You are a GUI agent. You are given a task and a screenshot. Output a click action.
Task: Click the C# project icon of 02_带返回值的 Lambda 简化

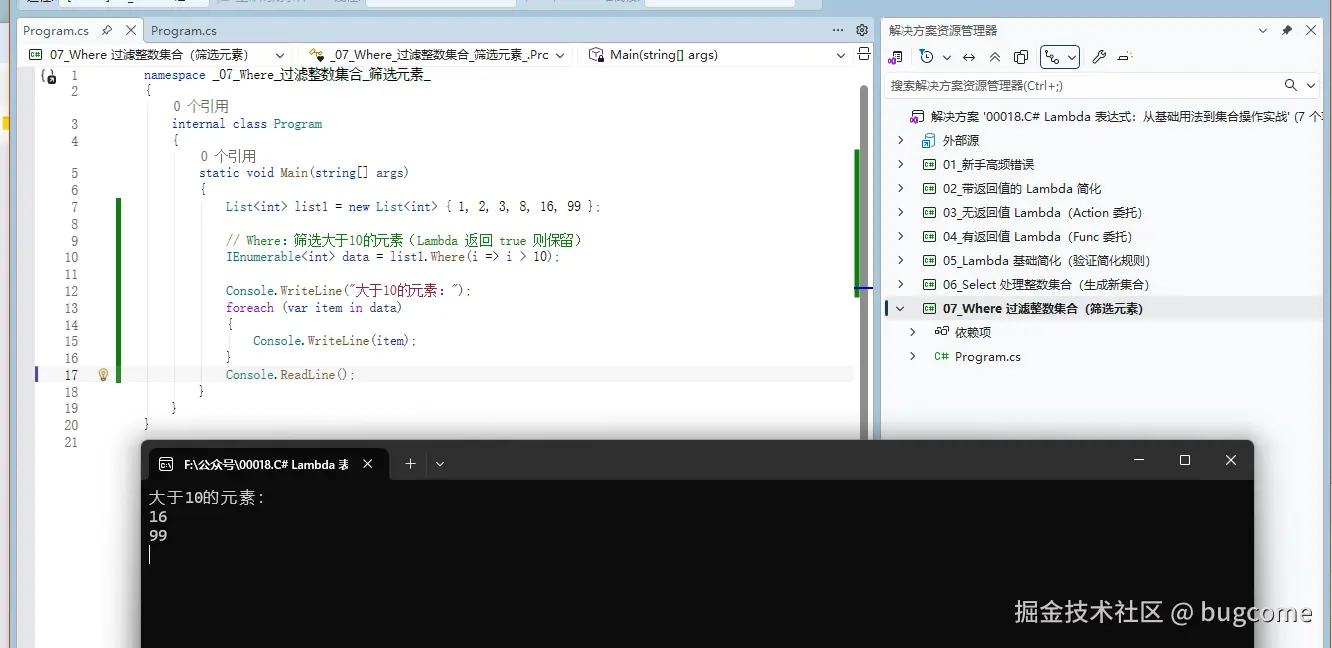(x=929, y=188)
